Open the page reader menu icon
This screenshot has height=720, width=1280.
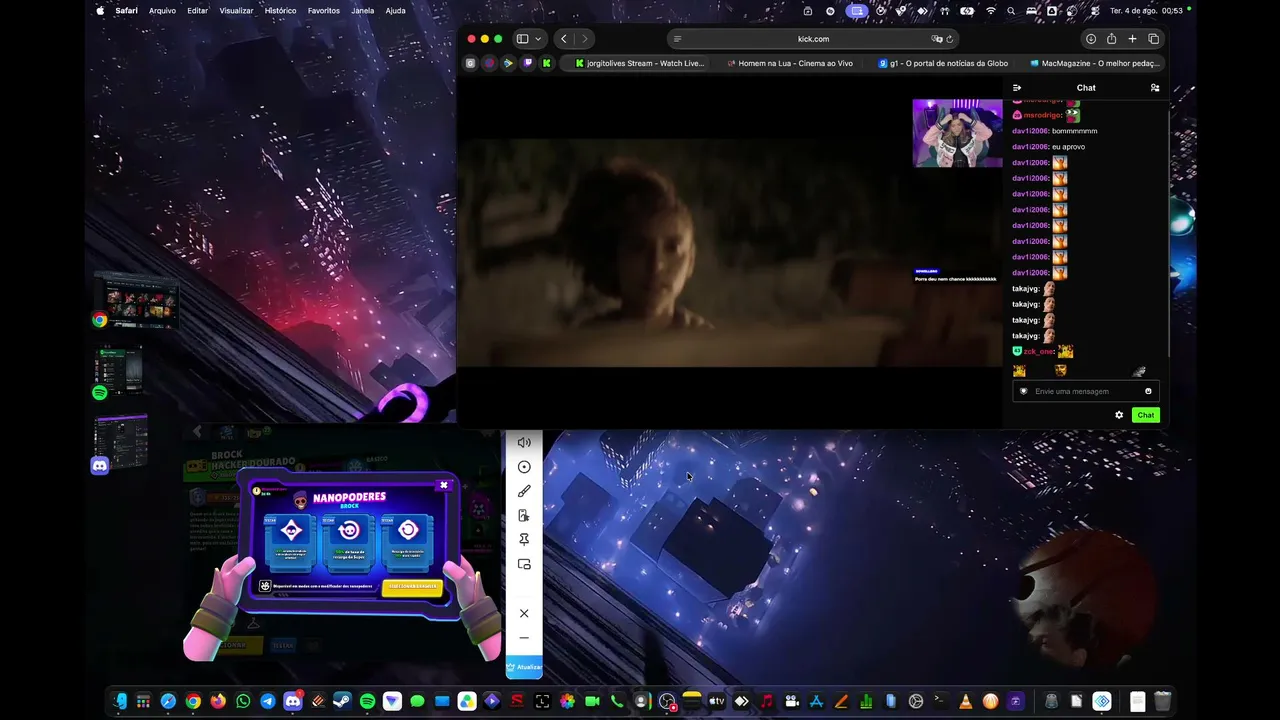click(678, 39)
